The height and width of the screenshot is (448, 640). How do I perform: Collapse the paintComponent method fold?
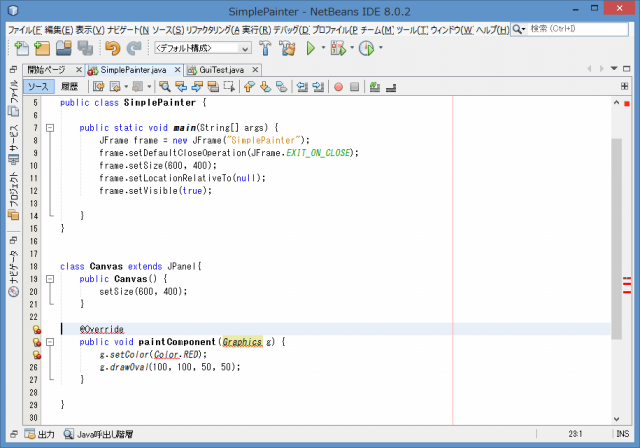tap(50, 342)
